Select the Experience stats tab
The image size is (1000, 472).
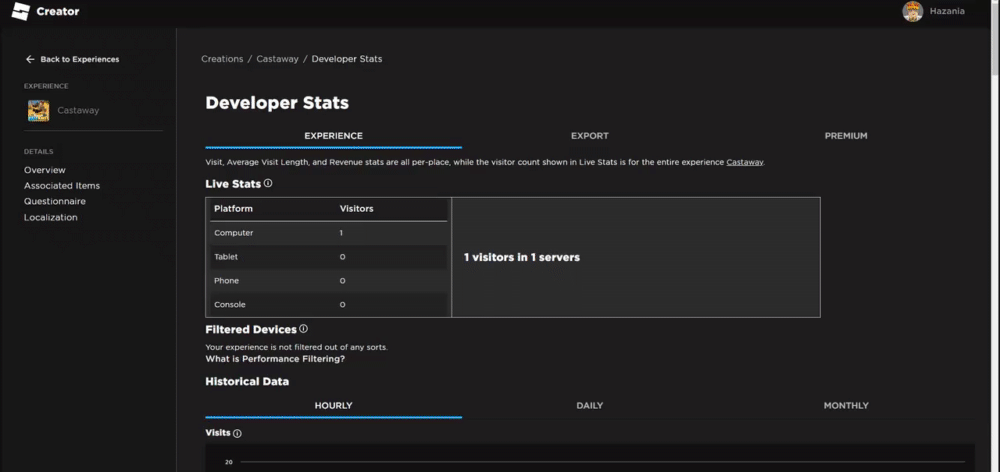tap(334, 136)
